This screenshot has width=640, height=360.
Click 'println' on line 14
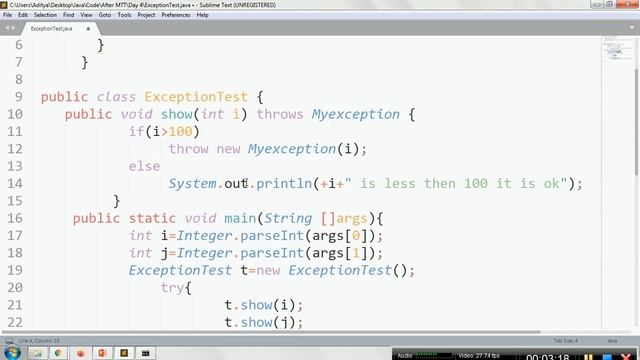tap(284, 184)
